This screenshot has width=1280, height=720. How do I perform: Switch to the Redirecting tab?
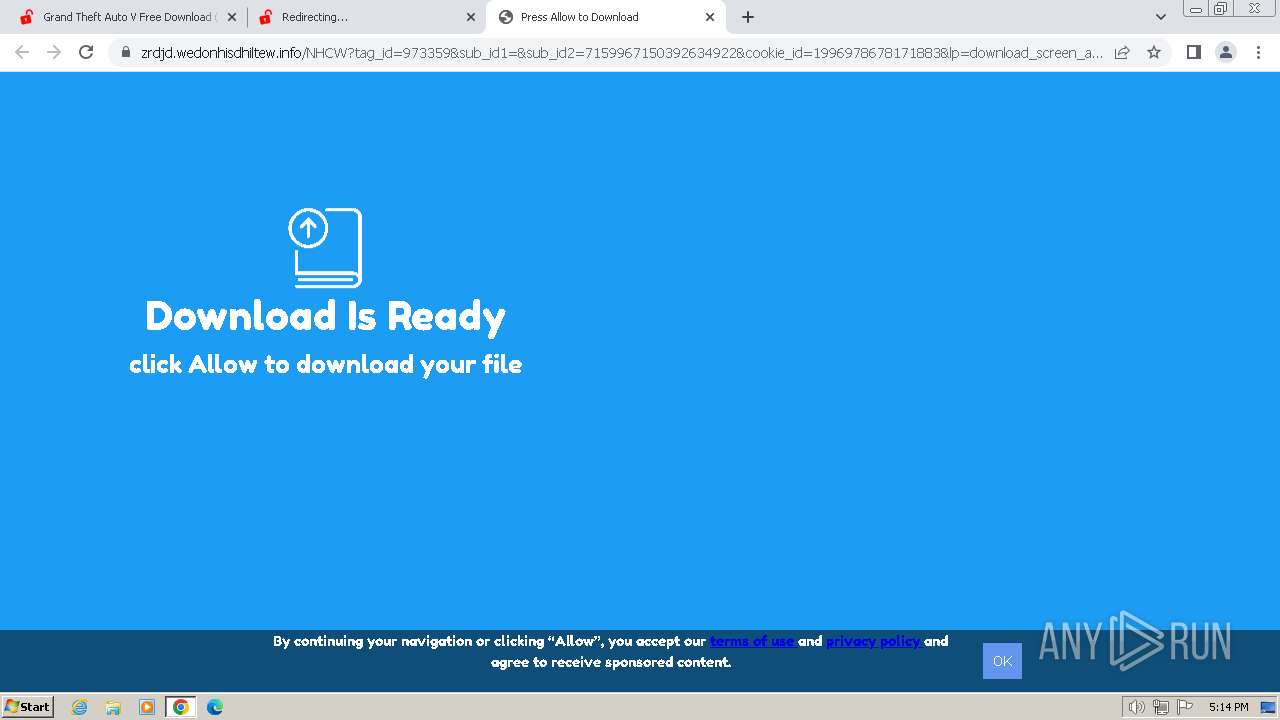point(366,17)
